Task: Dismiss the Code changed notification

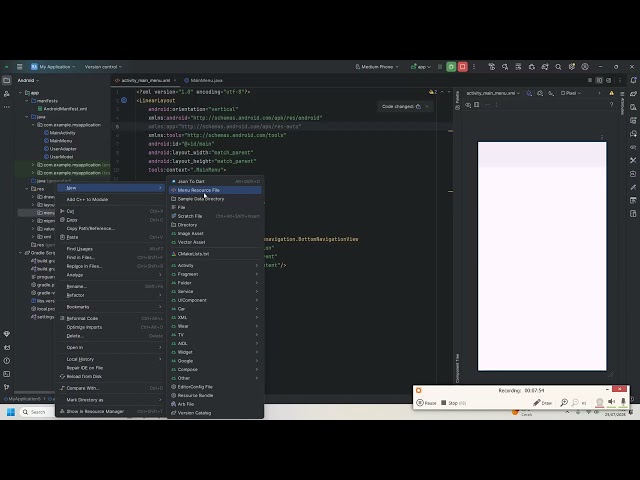Action: click(427, 107)
